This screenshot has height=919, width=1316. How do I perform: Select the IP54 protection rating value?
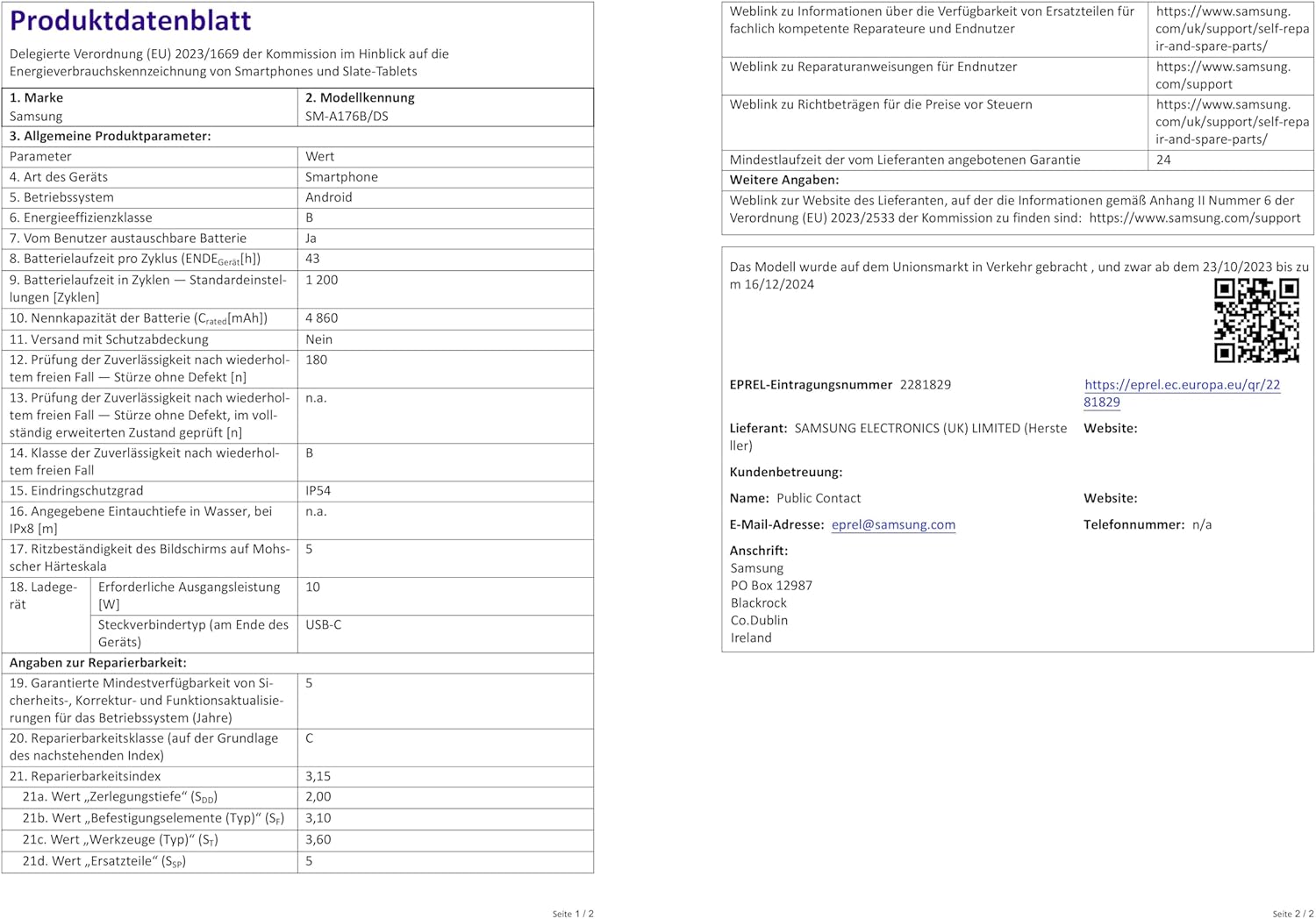coord(318,491)
